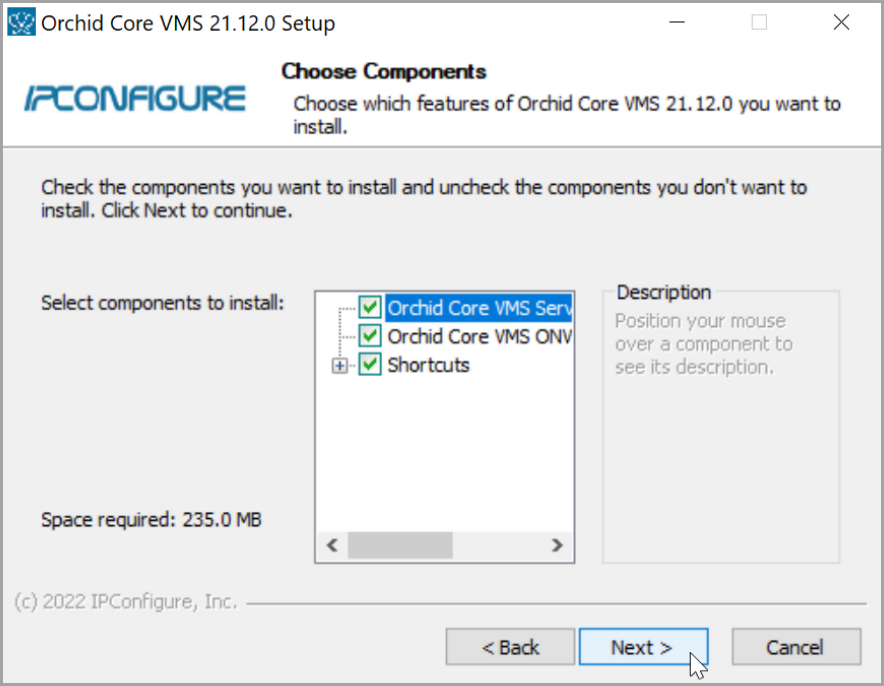
Task: Click the Choose Components heading
Action: click(384, 71)
